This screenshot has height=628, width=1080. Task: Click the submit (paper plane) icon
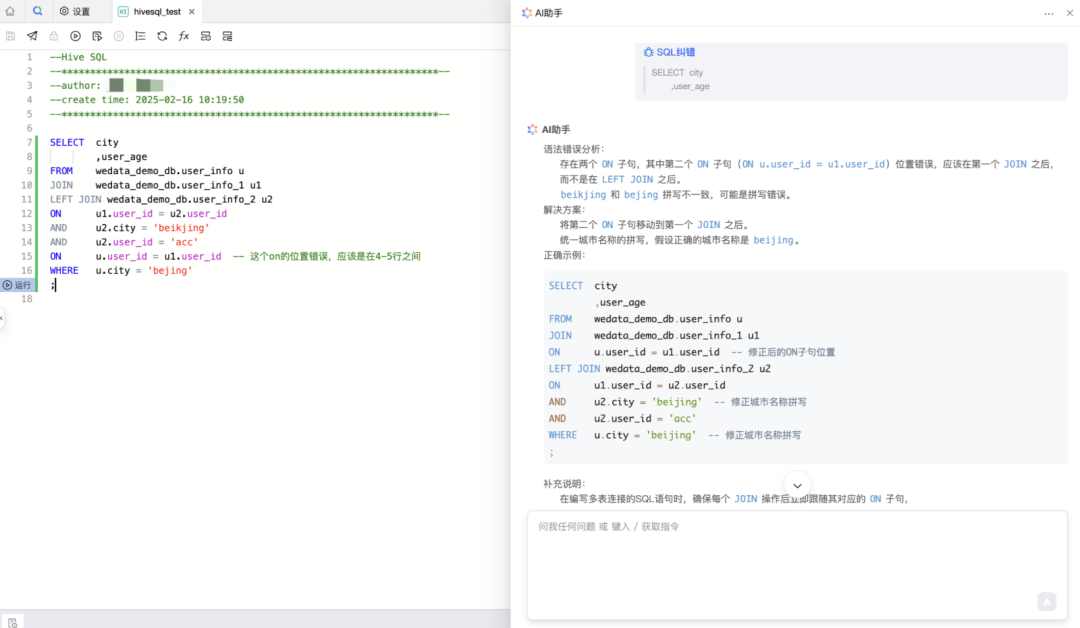[32, 36]
